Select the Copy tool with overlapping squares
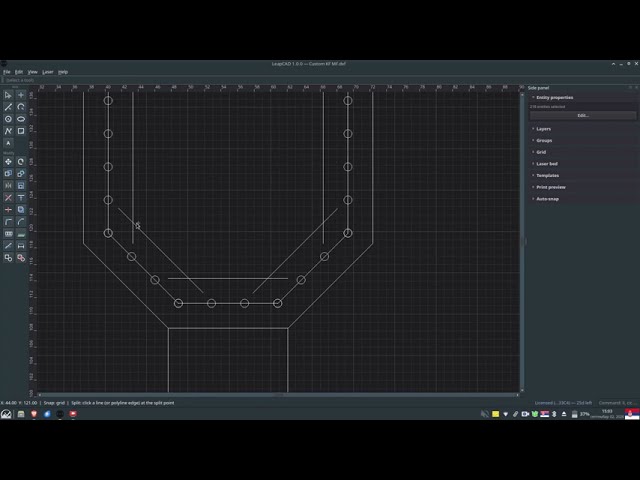This screenshot has width=640, height=480. coord(8,173)
